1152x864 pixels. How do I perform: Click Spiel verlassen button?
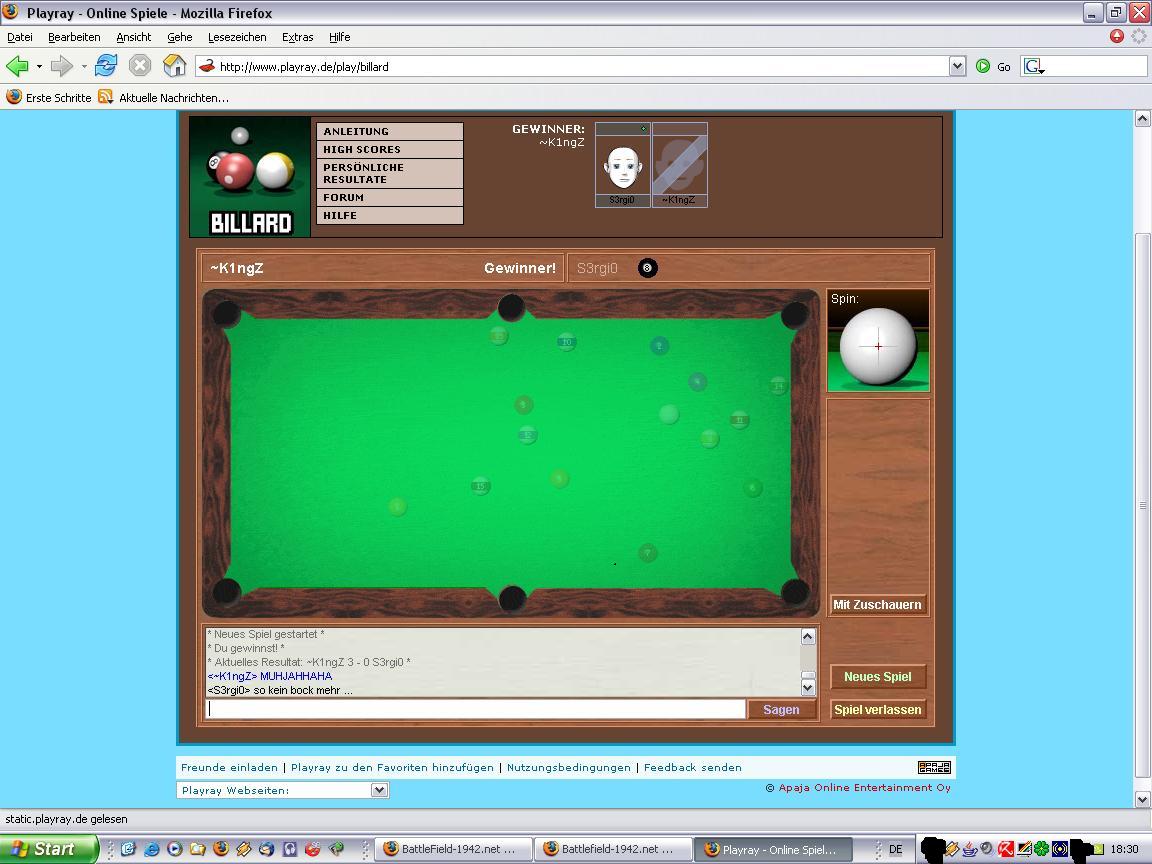[x=877, y=710]
